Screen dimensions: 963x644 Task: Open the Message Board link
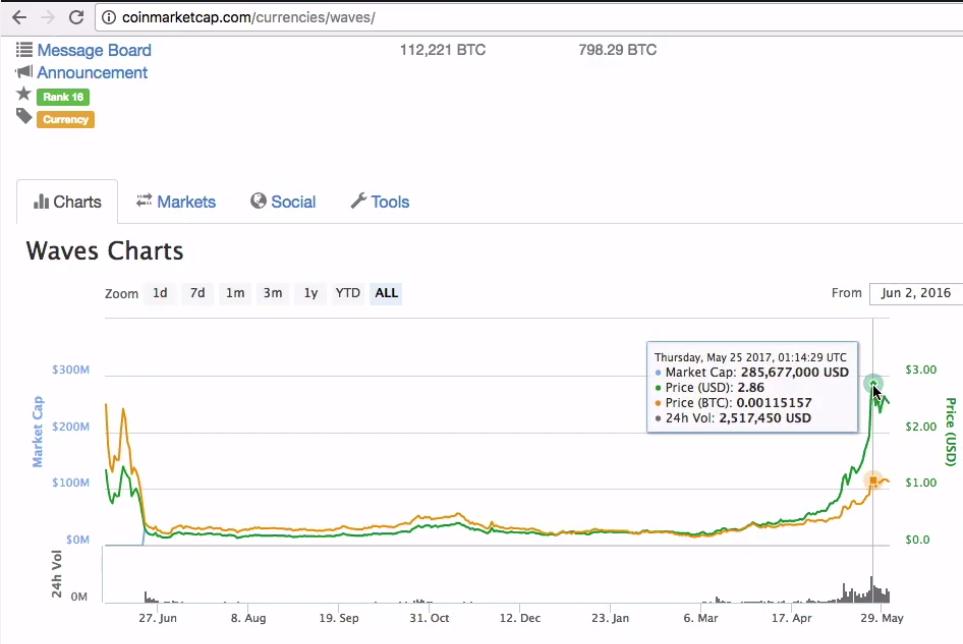pos(94,50)
